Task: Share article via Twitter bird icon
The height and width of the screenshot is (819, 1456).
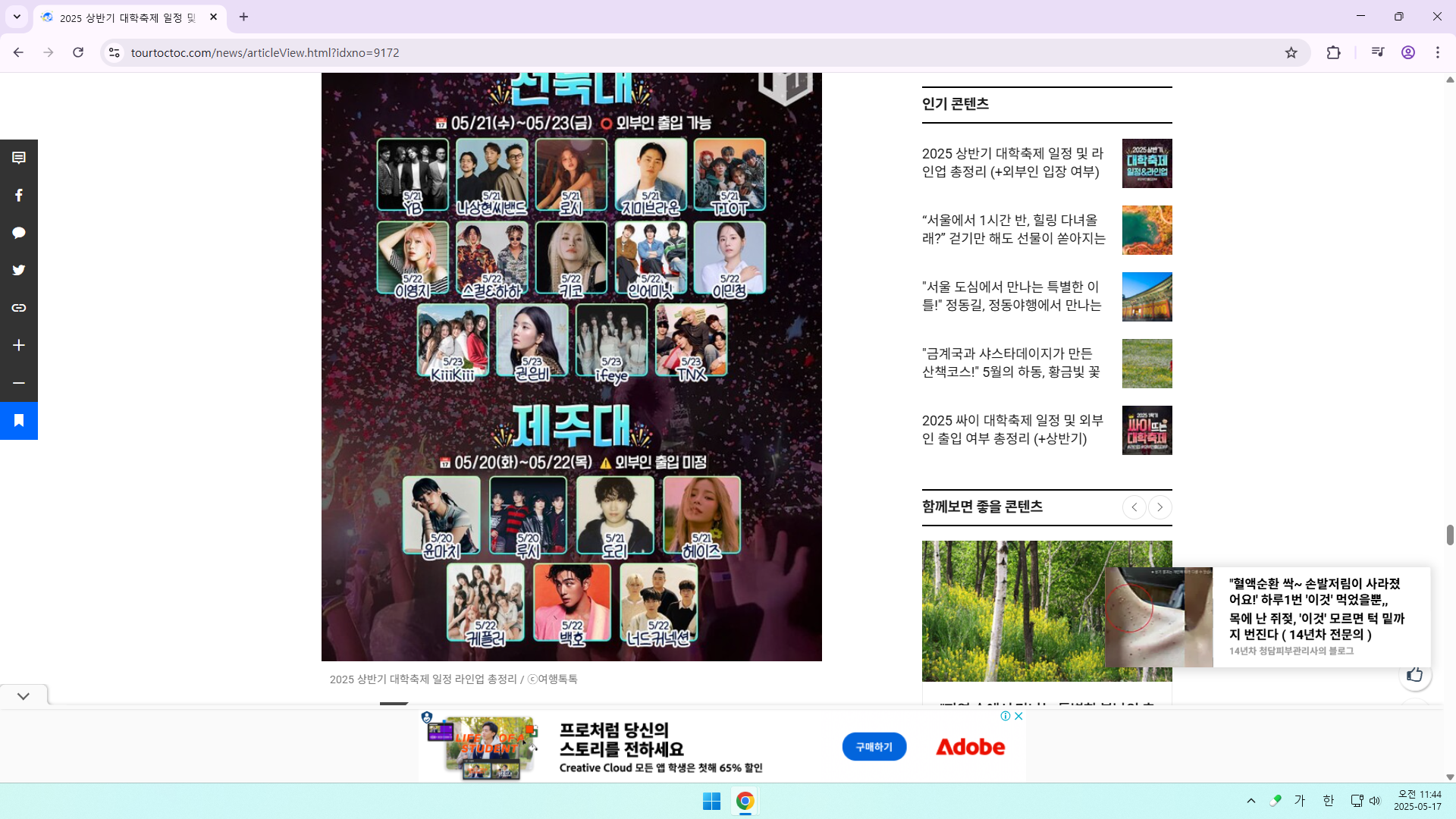Action: tap(19, 270)
